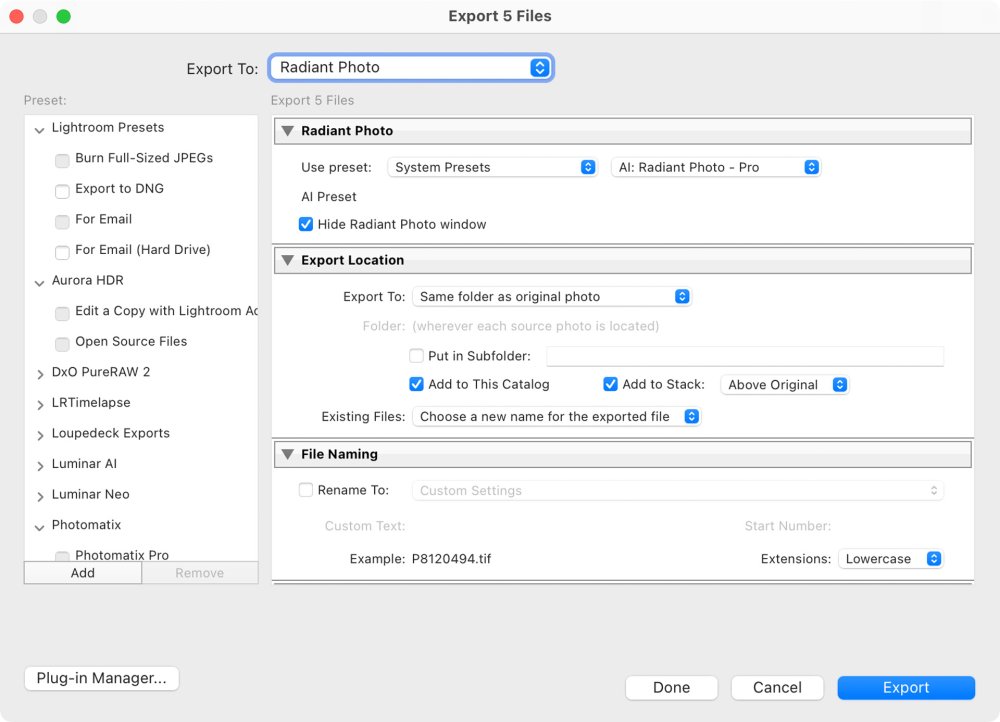Image resolution: width=1000 pixels, height=722 pixels.
Task: Enable the Put in Subfolder checkbox
Action: coord(417,355)
